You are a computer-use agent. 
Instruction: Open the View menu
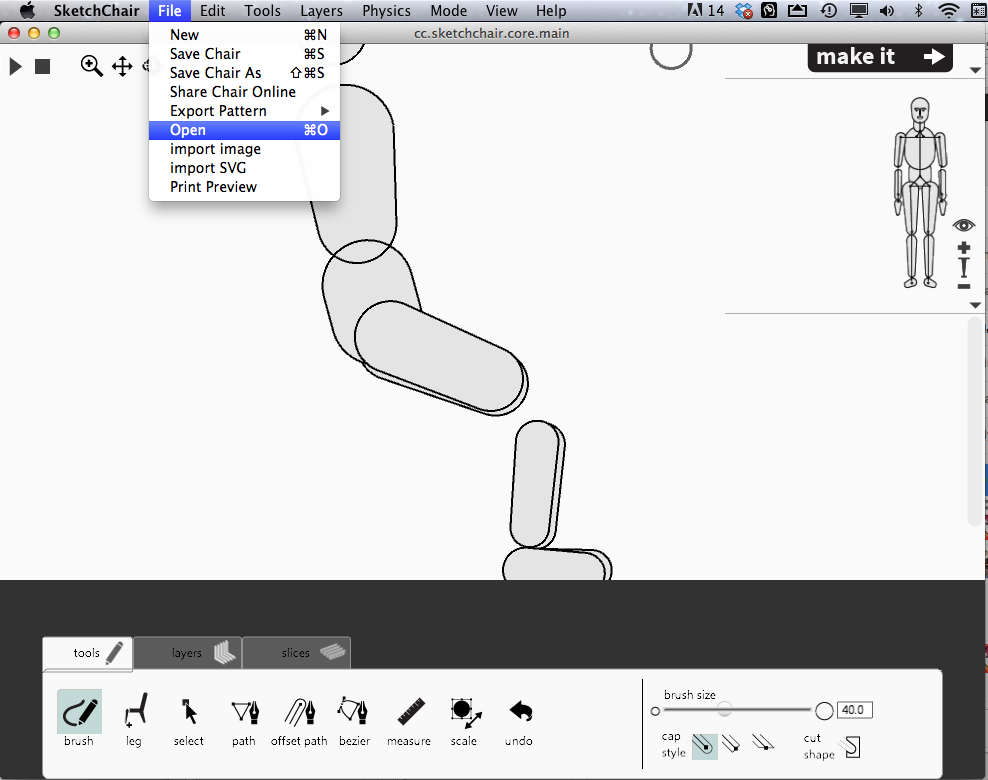click(x=502, y=11)
